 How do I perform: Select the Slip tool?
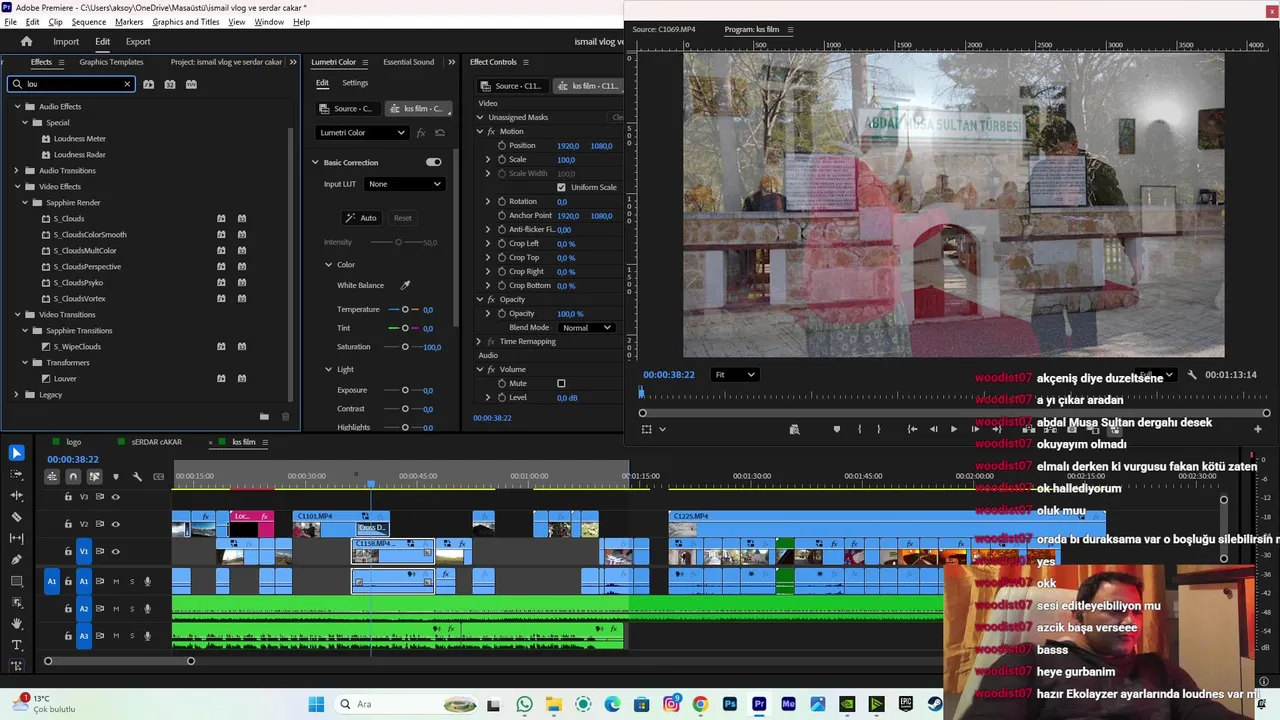tap(16, 538)
